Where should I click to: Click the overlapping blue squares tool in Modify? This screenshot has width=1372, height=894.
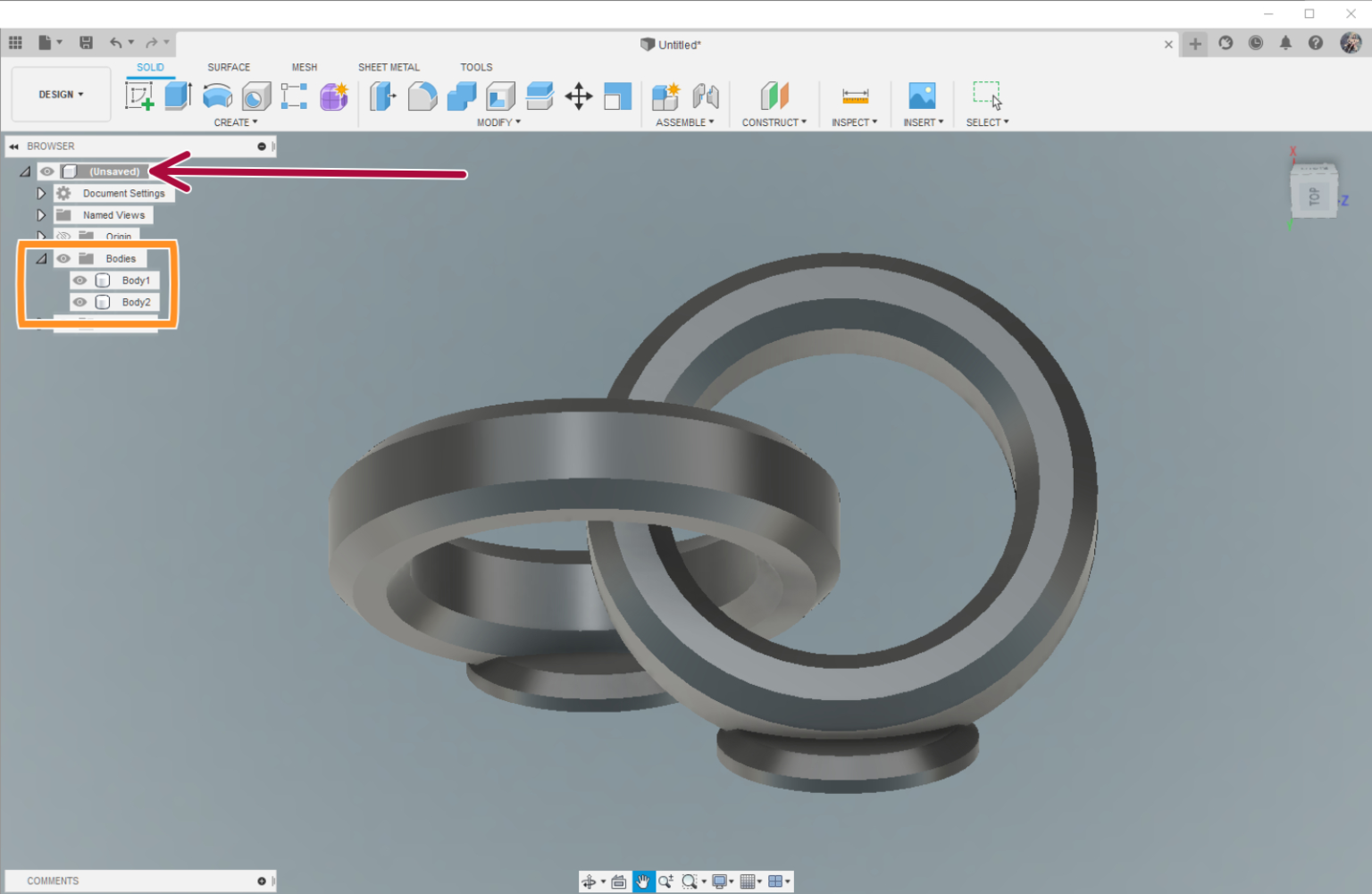pyautogui.click(x=617, y=96)
